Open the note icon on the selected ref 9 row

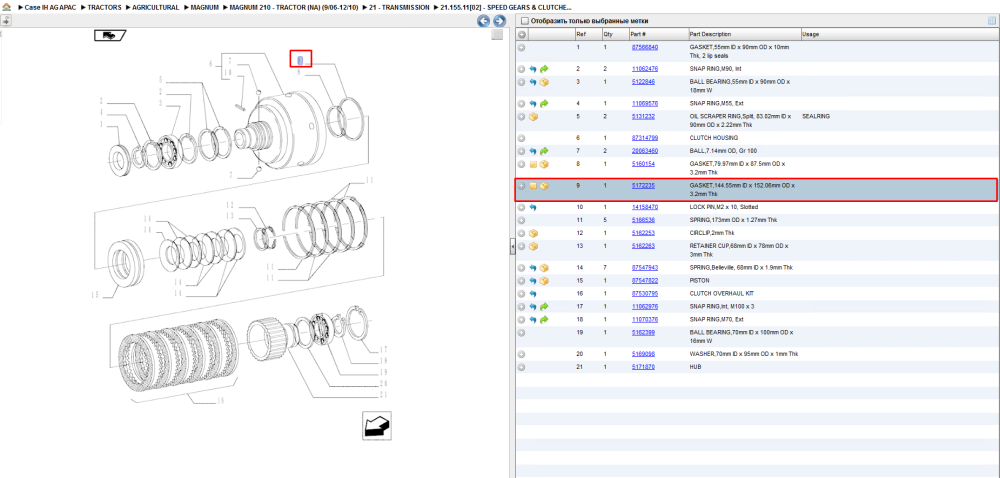[x=533, y=186]
